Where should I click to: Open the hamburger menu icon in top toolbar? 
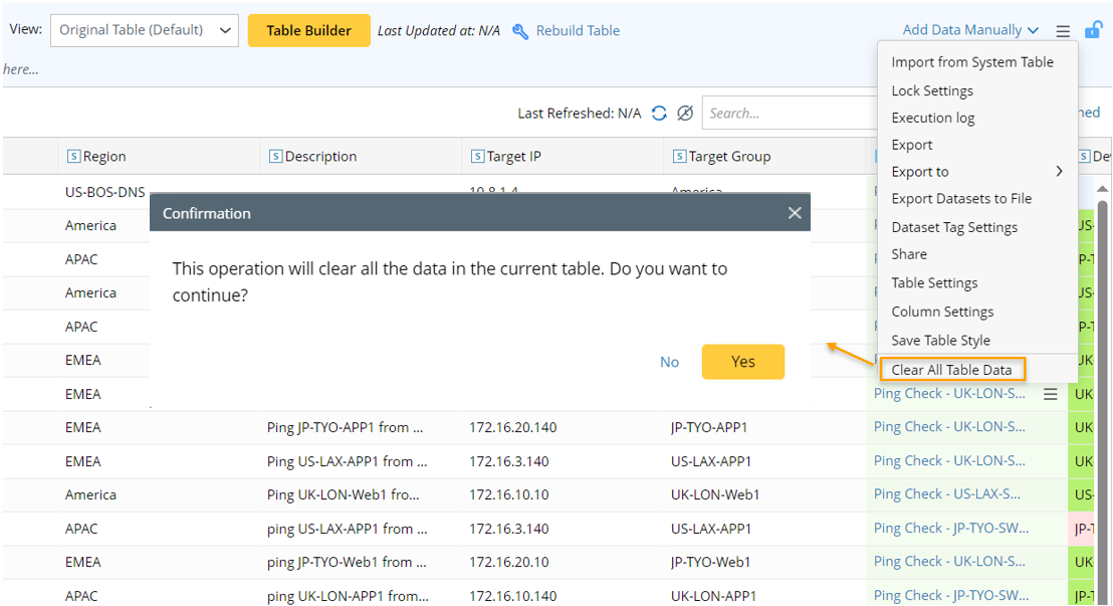[1063, 31]
